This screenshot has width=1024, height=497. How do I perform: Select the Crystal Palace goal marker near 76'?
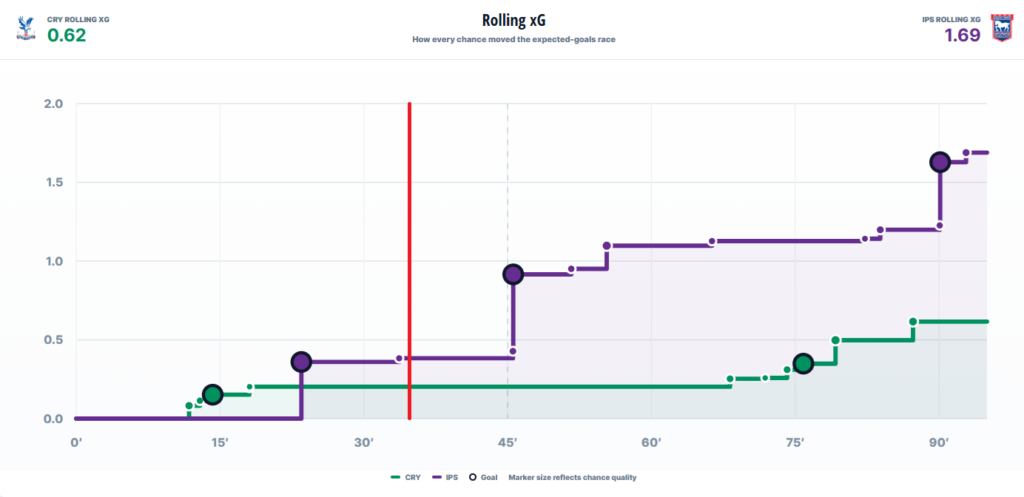(803, 364)
